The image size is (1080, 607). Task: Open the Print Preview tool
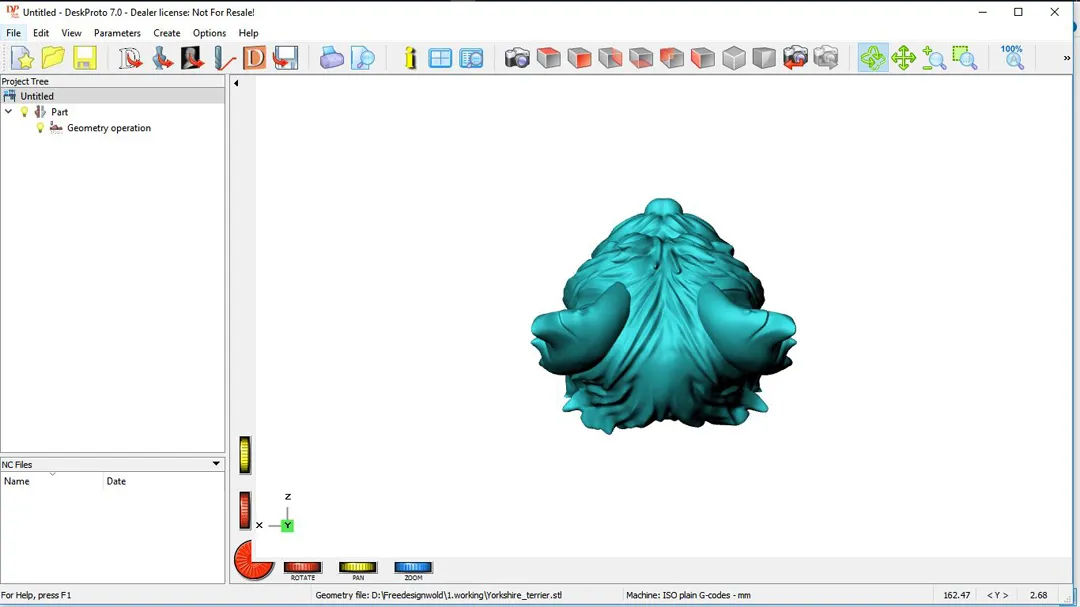(363, 58)
